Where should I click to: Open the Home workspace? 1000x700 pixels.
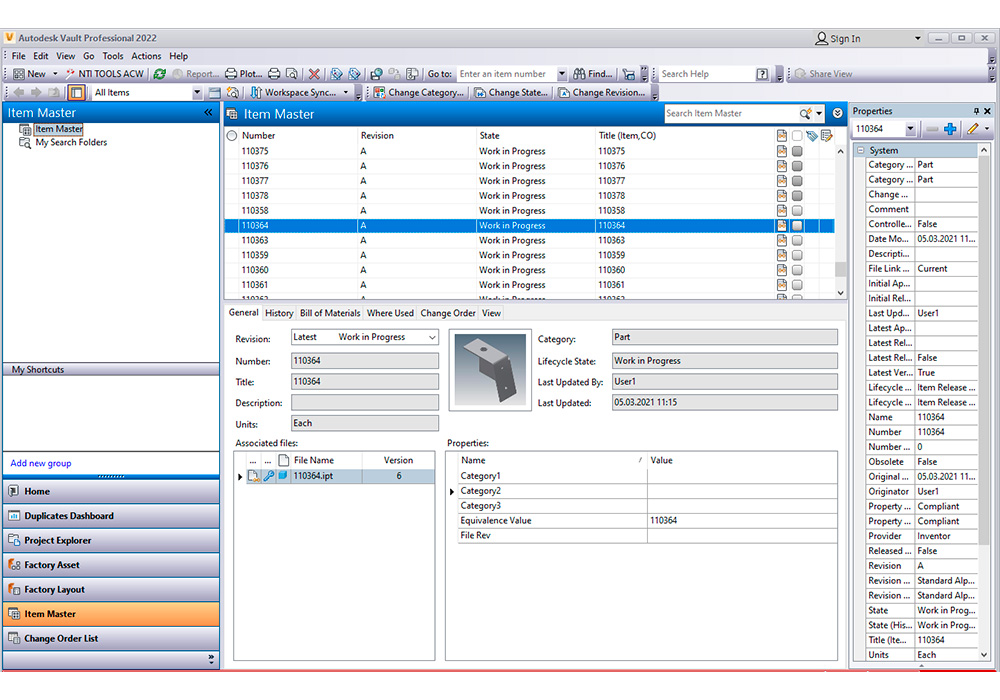111,492
